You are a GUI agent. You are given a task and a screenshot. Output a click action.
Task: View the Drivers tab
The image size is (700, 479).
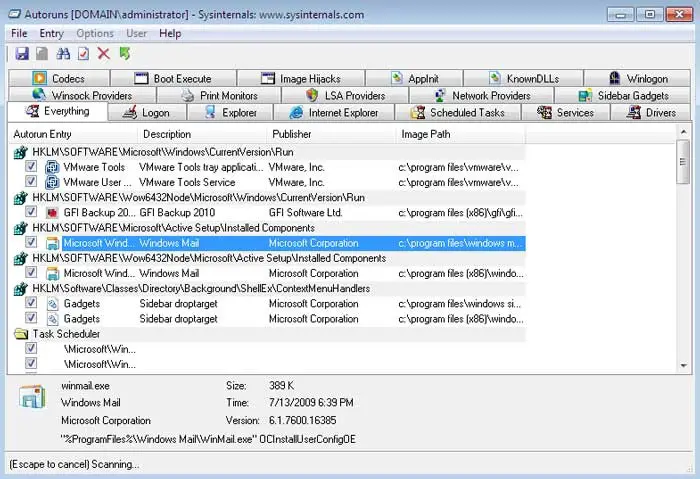(x=650, y=112)
